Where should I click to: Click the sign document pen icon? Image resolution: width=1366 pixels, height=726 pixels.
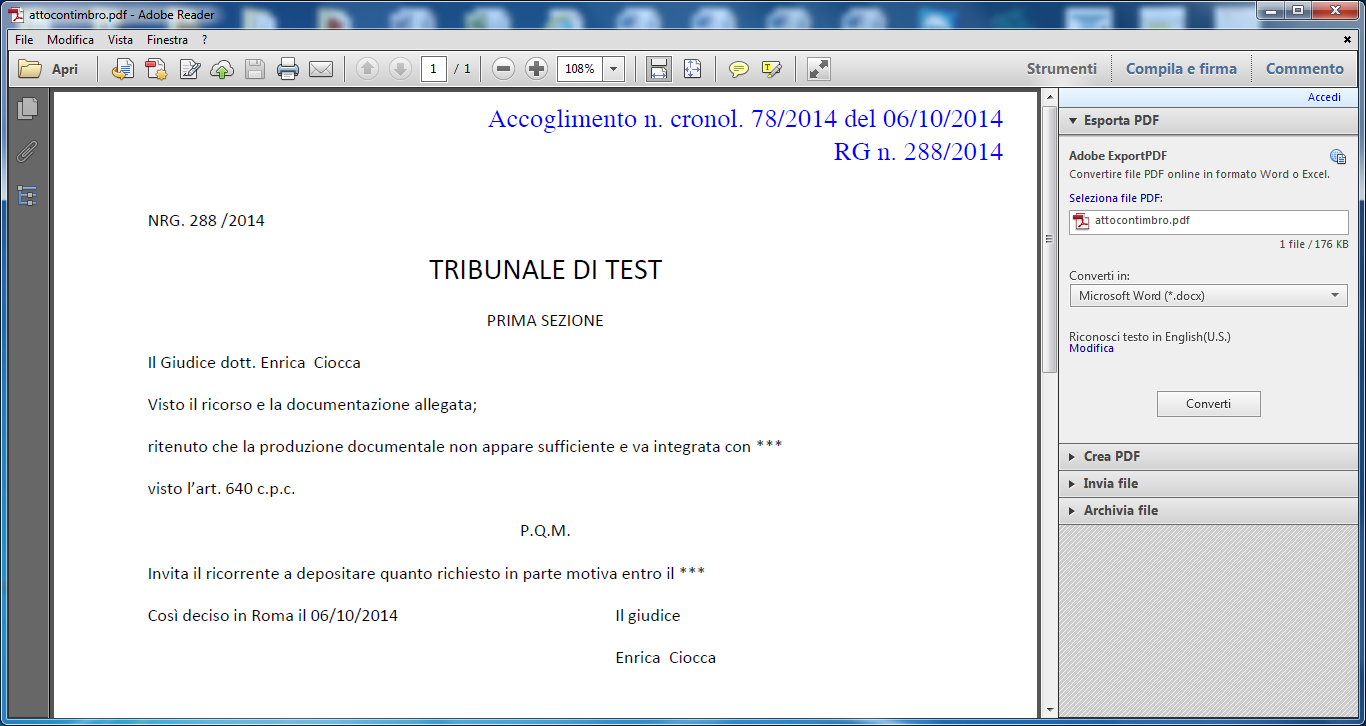[189, 69]
